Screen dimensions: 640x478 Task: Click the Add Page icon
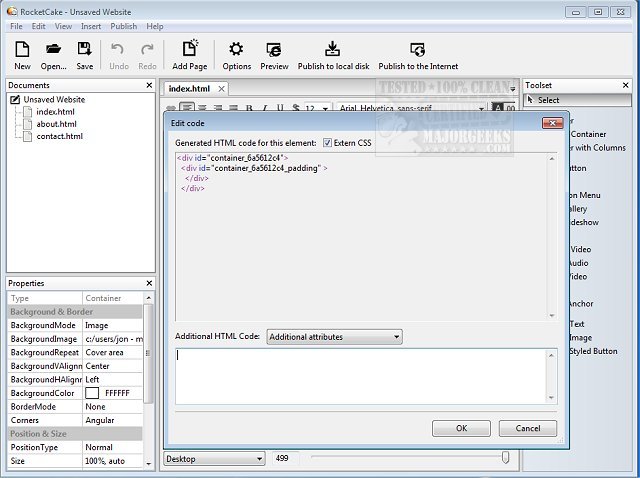[189, 49]
